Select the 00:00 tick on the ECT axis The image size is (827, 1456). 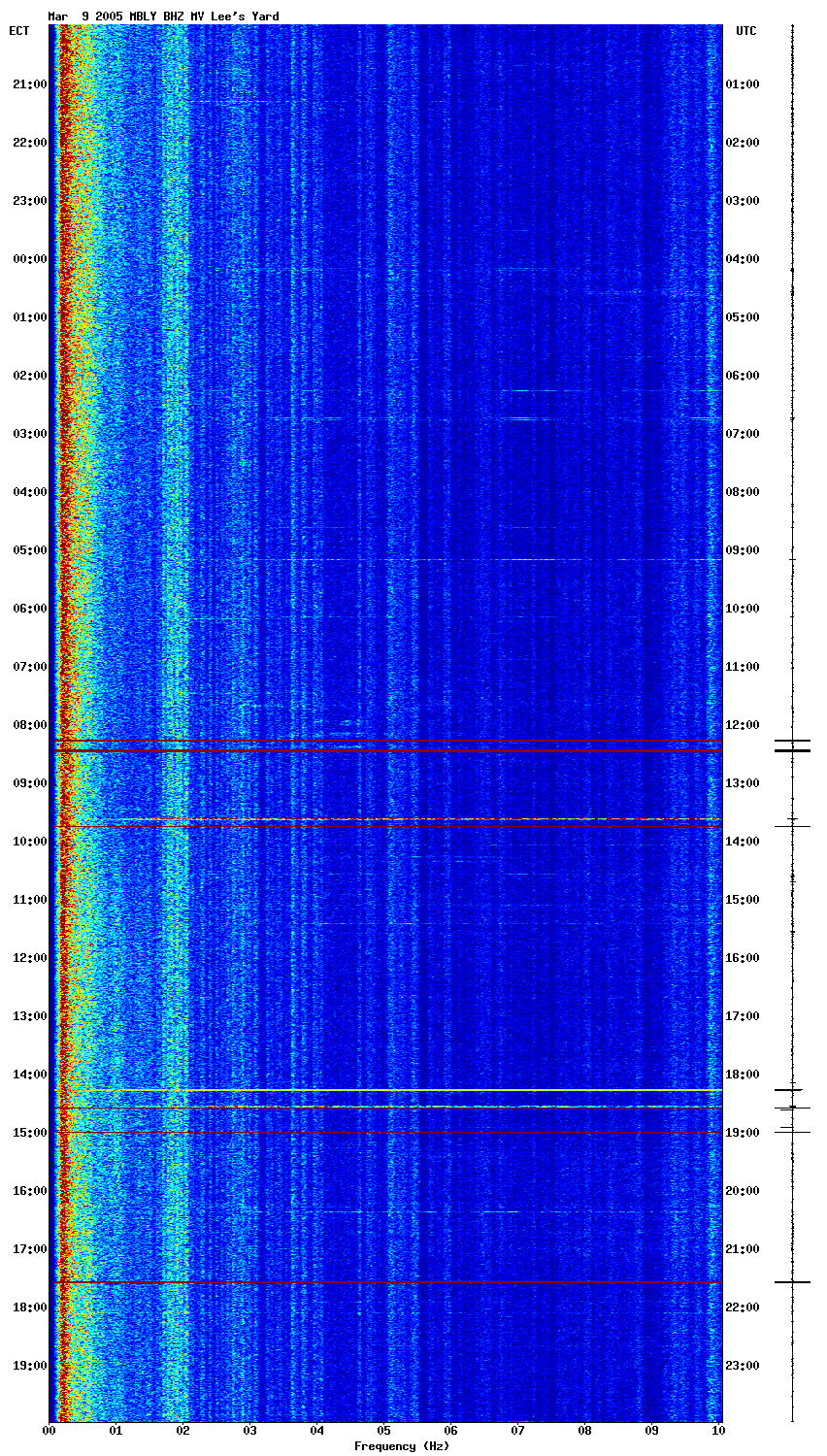point(29,259)
